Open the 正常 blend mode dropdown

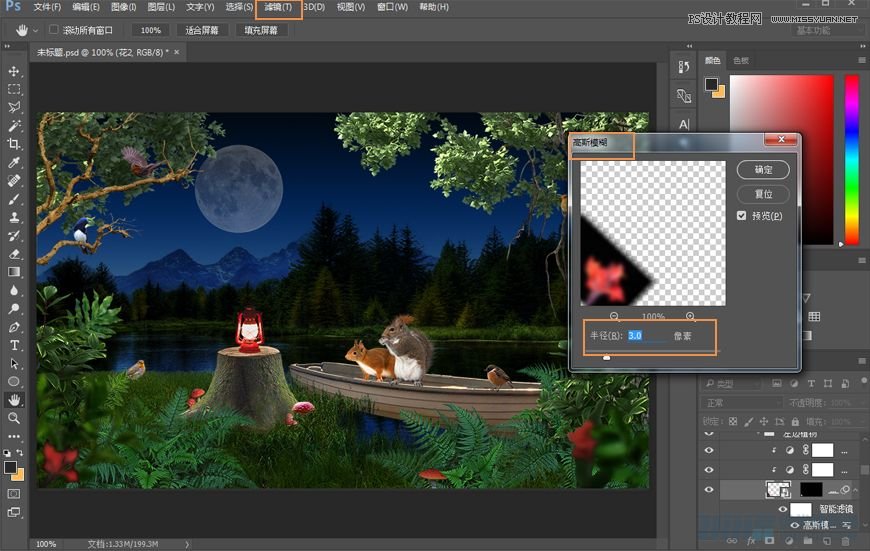tap(743, 402)
